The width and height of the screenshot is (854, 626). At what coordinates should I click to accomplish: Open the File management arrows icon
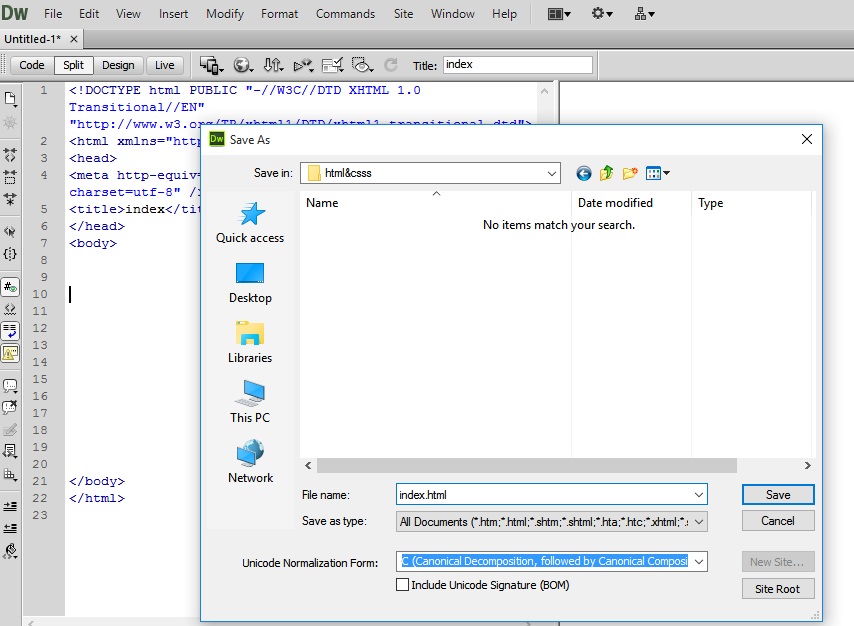(273, 65)
